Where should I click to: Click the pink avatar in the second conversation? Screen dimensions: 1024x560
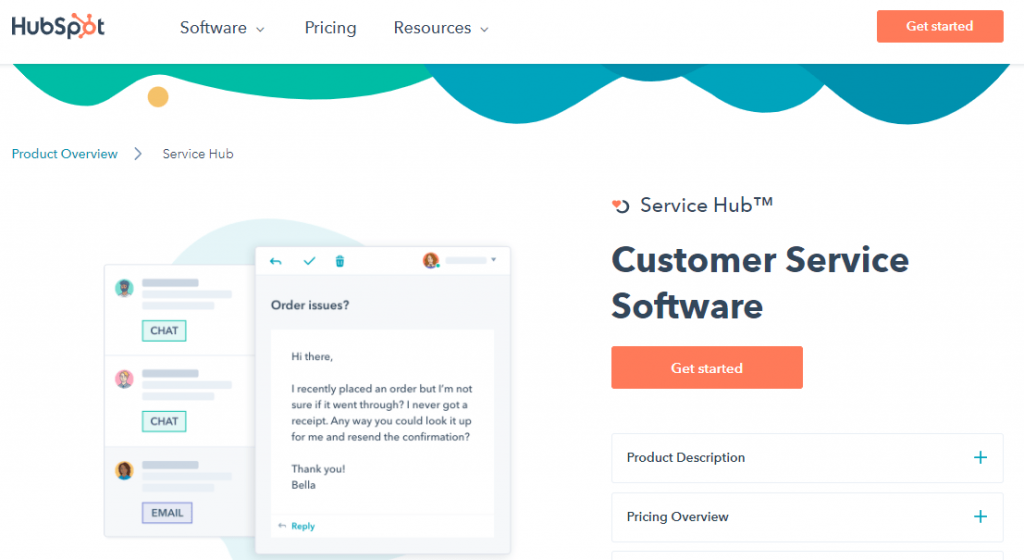pyautogui.click(x=124, y=379)
